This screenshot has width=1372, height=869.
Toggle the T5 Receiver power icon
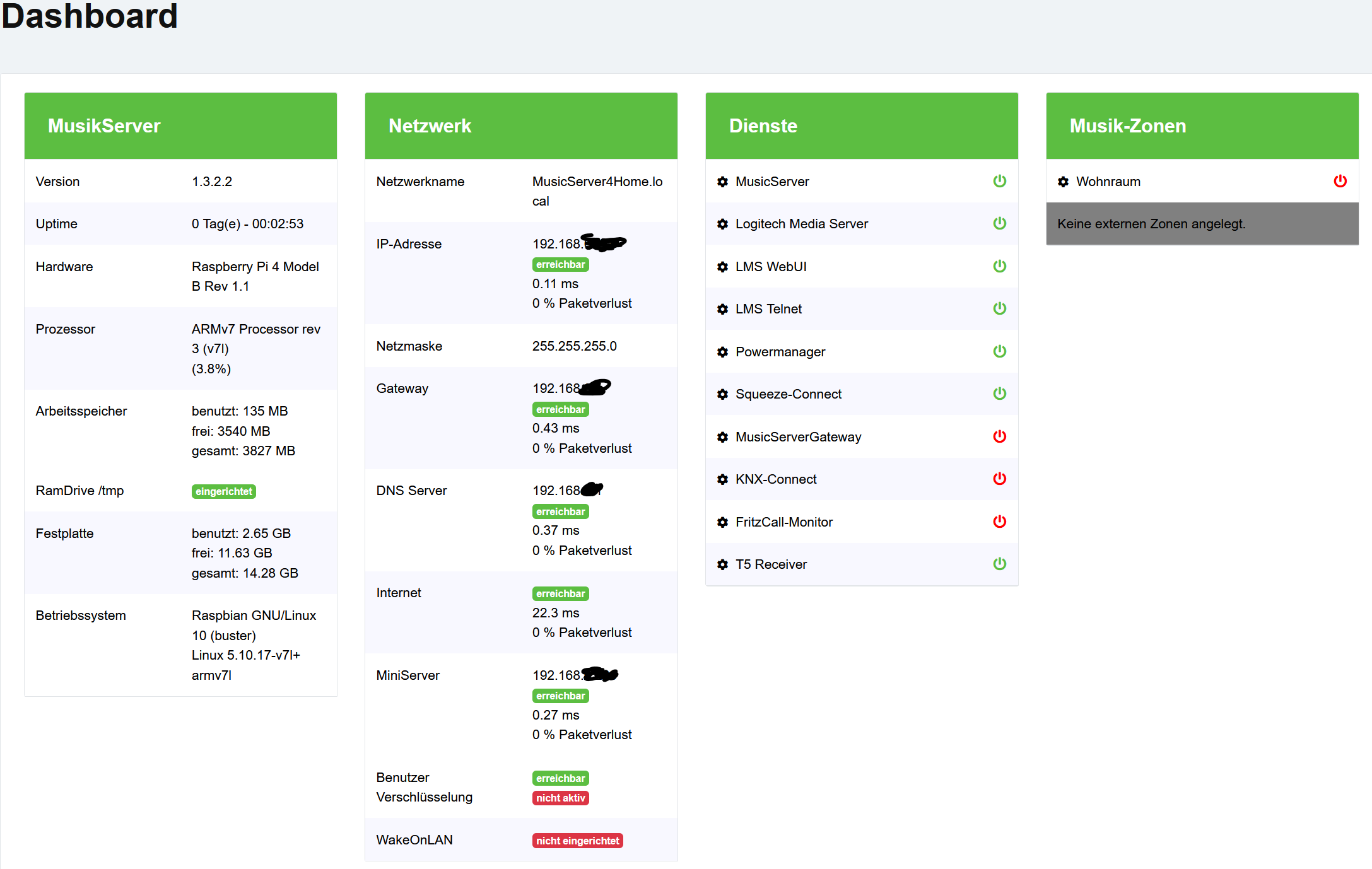click(x=999, y=564)
